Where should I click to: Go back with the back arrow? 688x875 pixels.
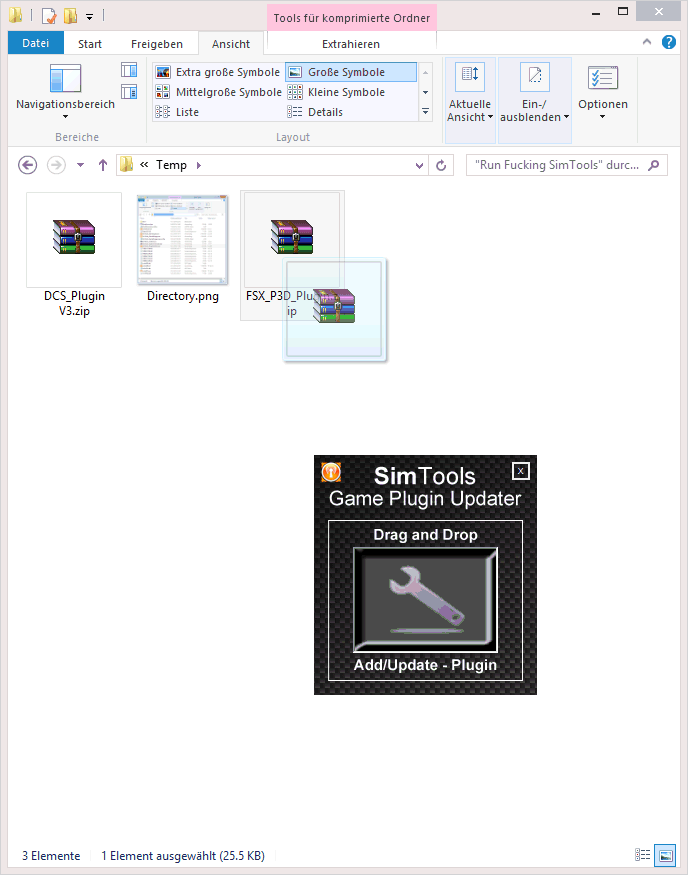27,165
